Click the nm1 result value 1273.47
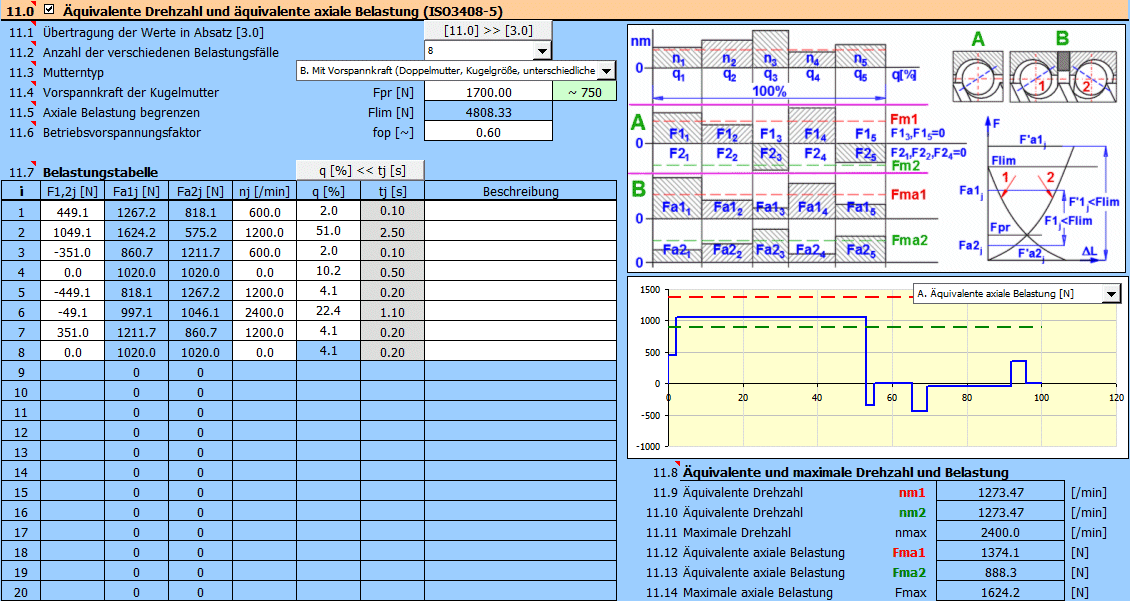The height and width of the screenshot is (601, 1130). 1001,493
